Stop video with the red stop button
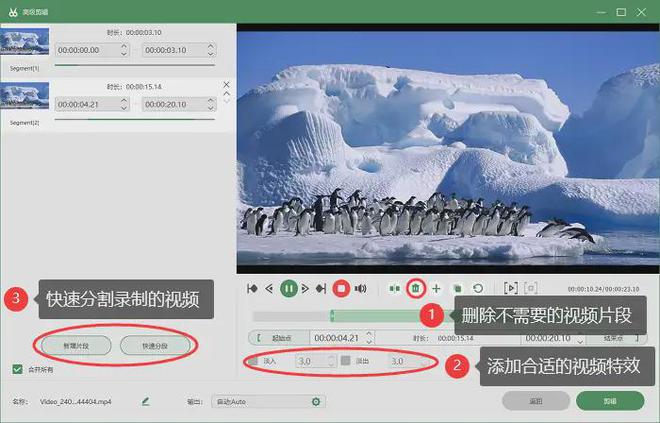 tap(341, 289)
